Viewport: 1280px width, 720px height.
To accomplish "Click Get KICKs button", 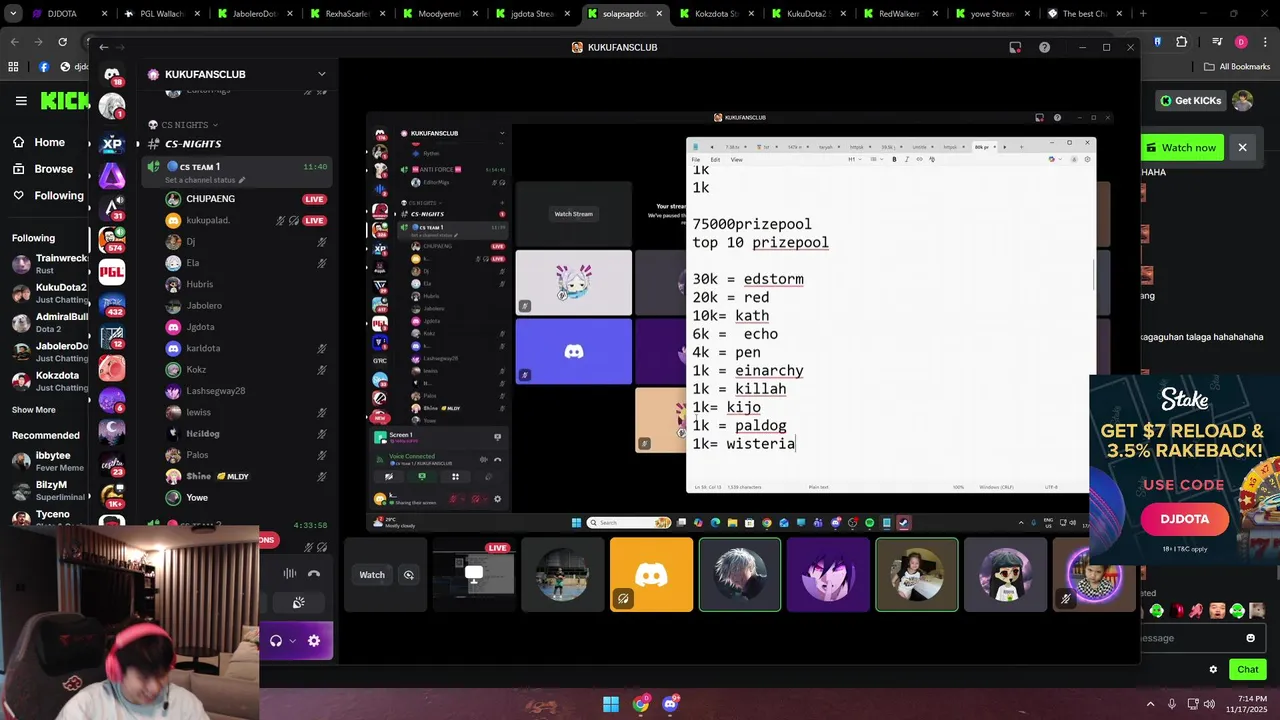I will point(1190,101).
